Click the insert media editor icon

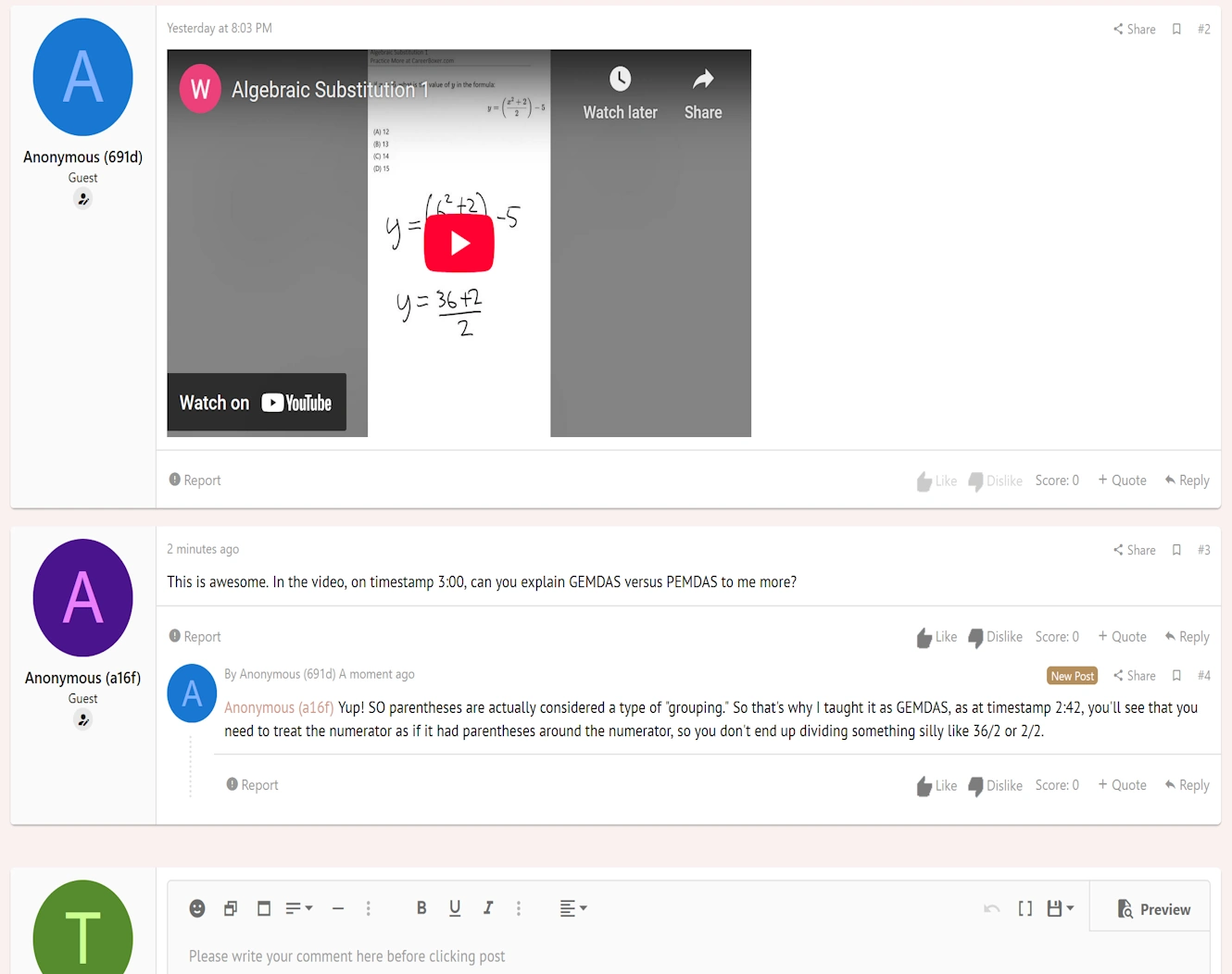click(x=231, y=908)
